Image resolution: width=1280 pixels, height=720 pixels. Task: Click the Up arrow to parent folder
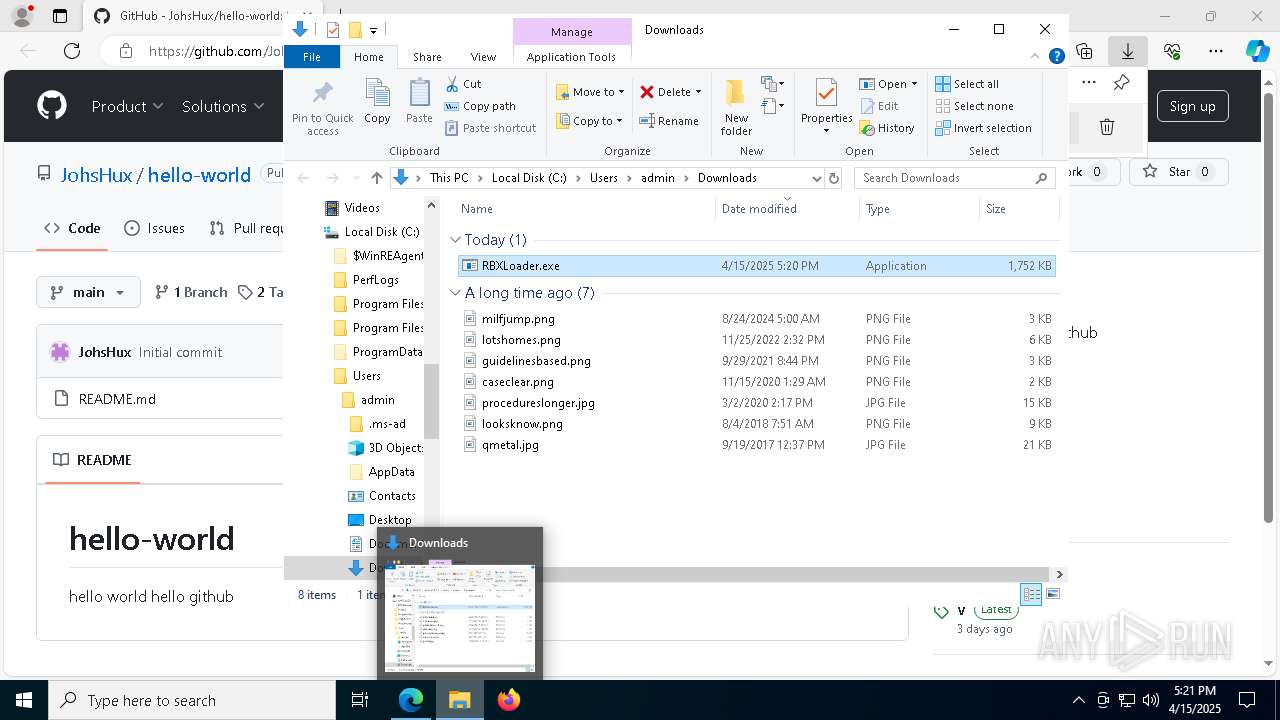click(376, 178)
